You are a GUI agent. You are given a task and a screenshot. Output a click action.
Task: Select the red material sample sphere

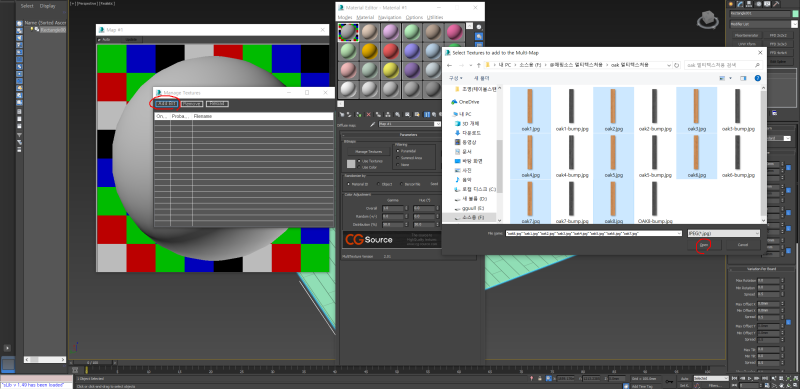coord(391,51)
